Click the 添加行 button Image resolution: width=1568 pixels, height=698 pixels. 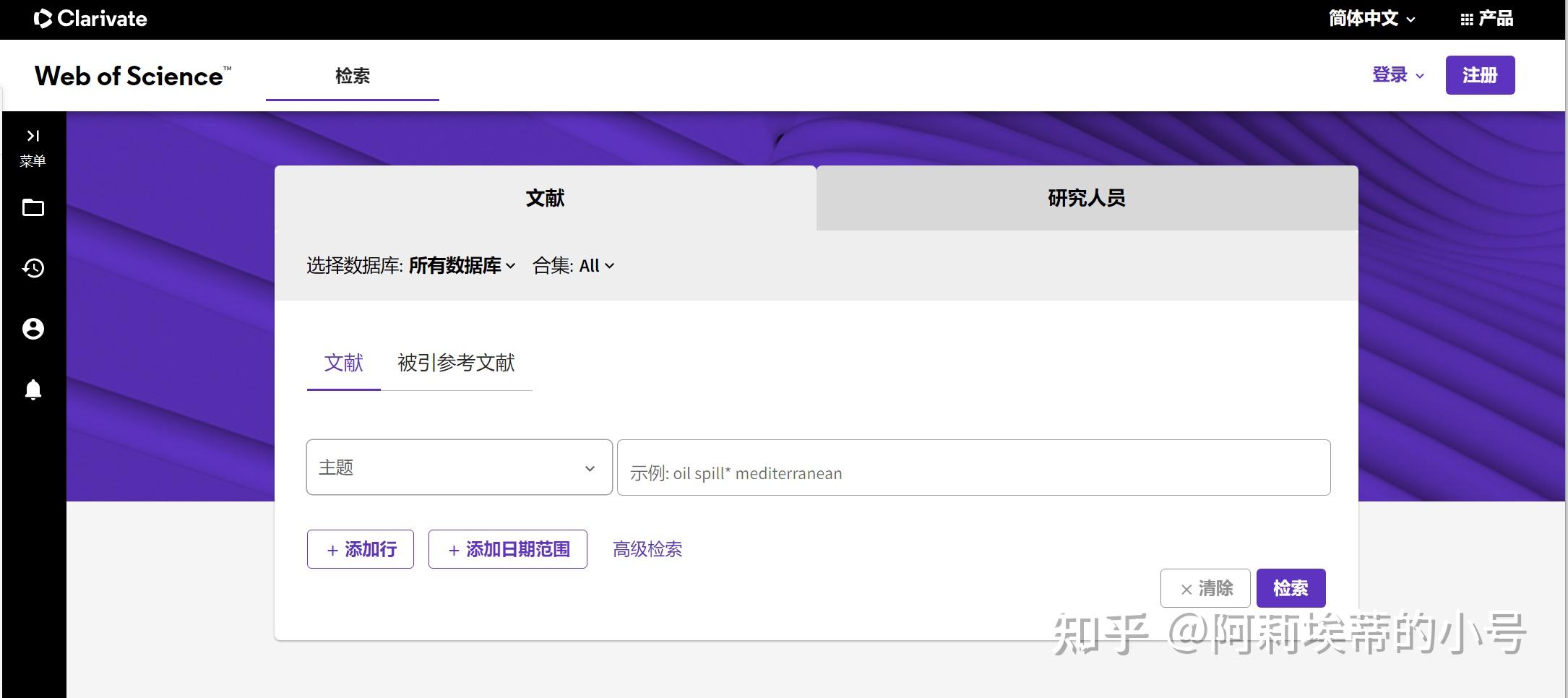[361, 549]
